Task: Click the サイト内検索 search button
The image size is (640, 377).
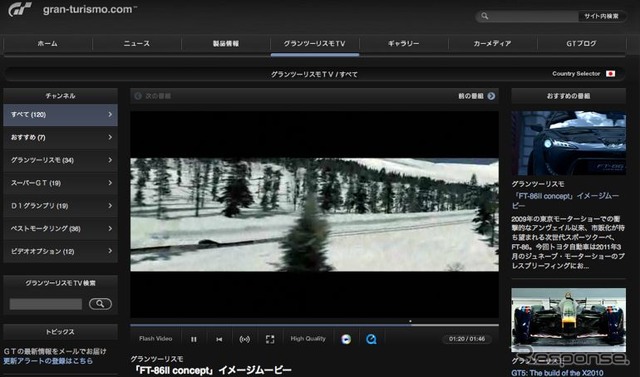Action: pyautogui.click(x=601, y=16)
